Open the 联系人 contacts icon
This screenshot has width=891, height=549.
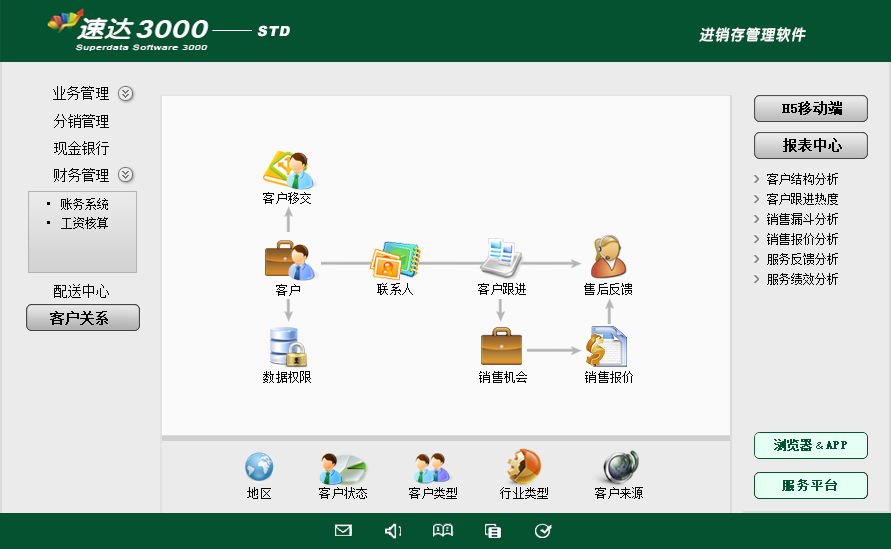395,260
